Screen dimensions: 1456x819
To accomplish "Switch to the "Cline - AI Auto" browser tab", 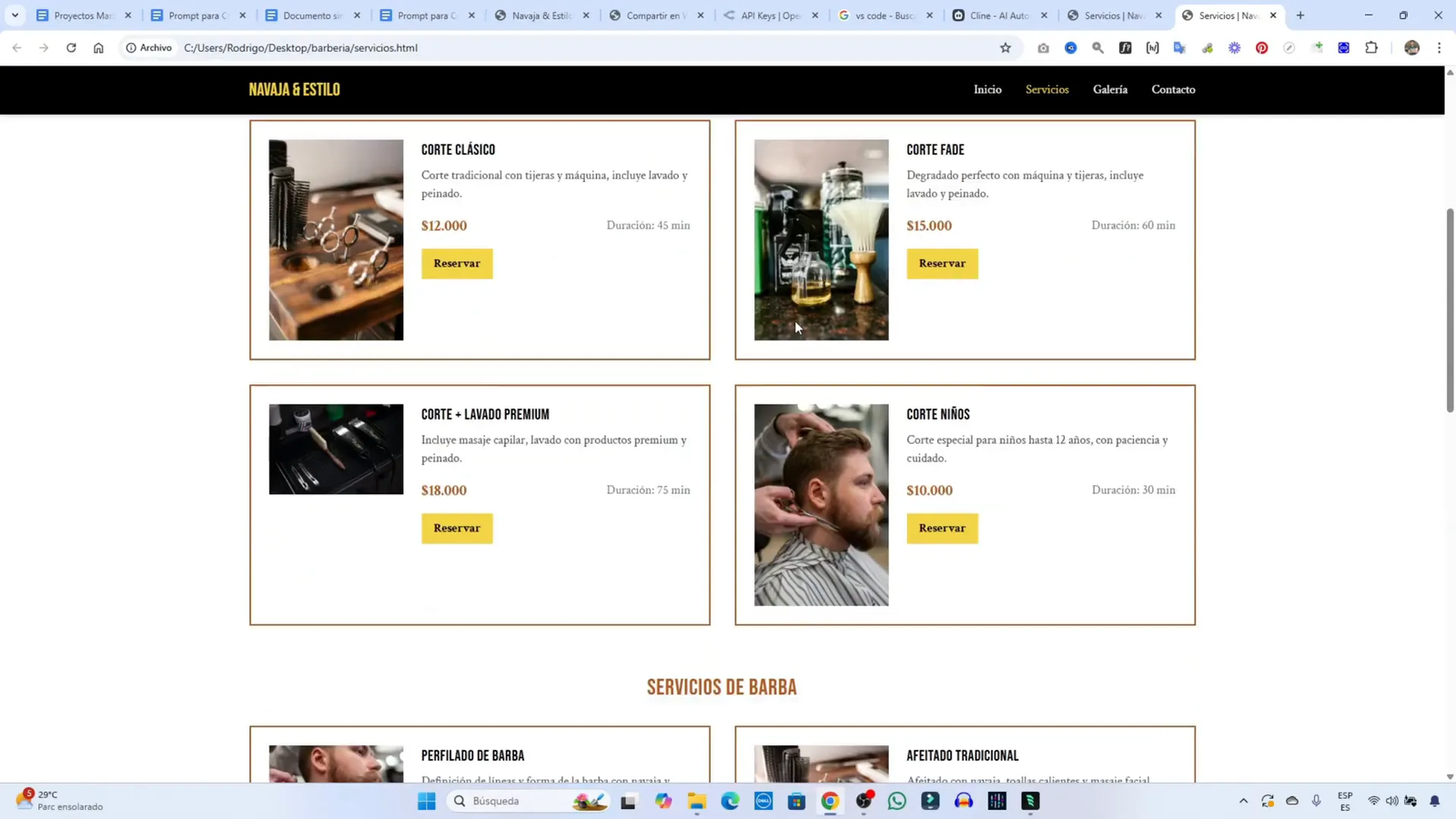I will click(998, 15).
